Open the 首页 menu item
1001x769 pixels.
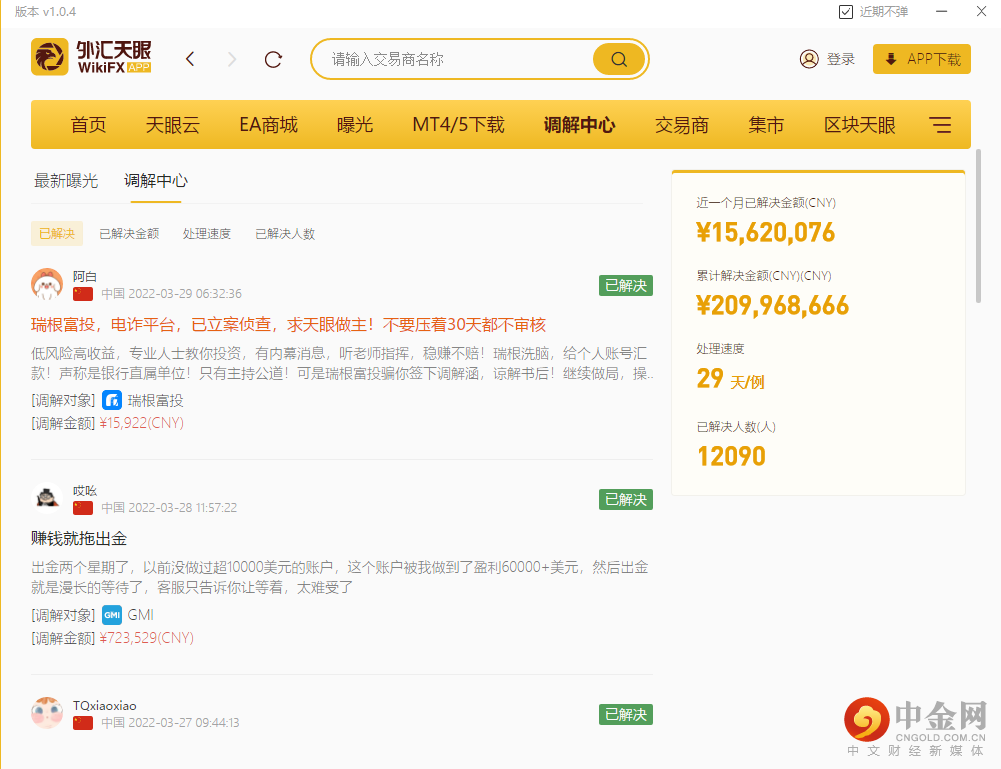pos(87,124)
